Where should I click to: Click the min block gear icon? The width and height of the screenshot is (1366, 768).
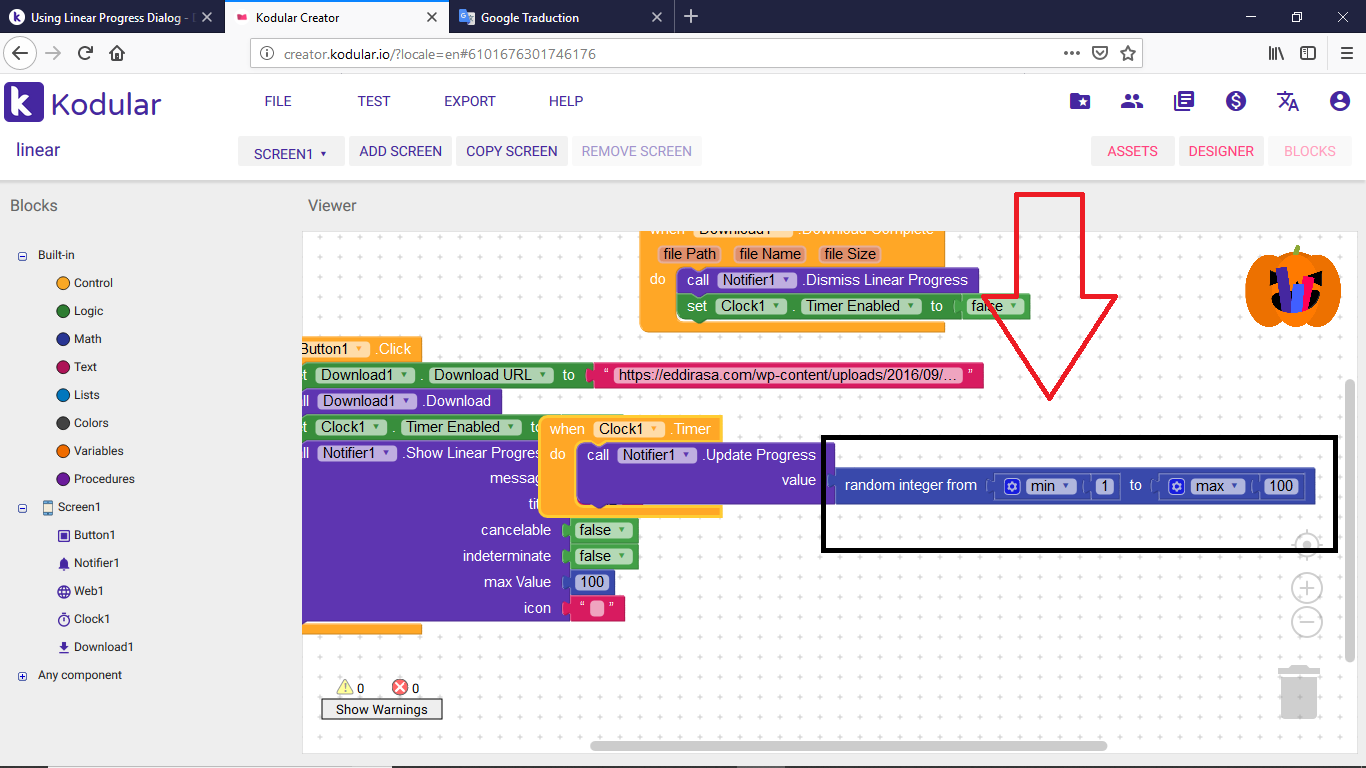point(1012,486)
